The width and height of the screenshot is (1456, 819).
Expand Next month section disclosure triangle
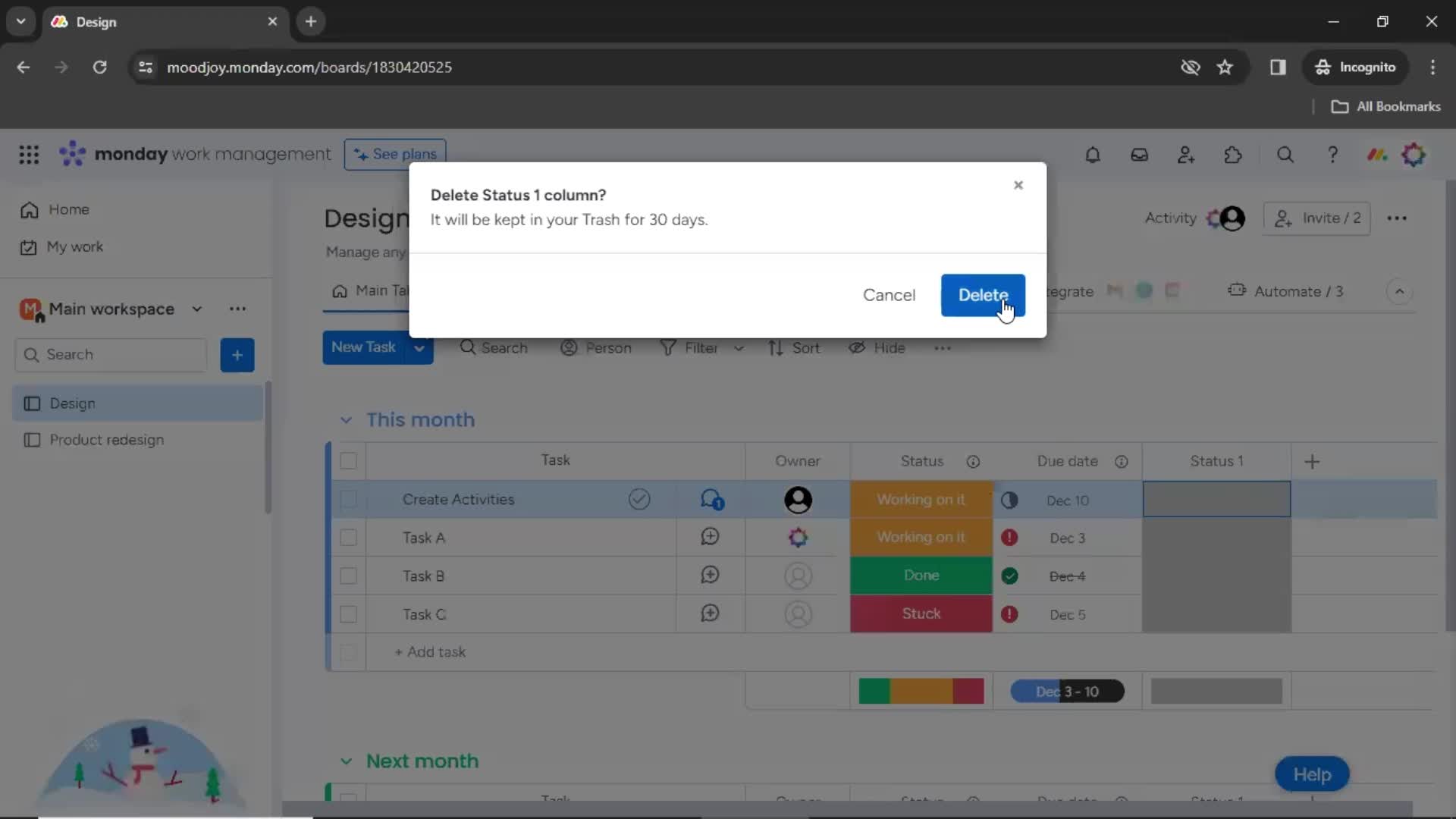(346, 762)
